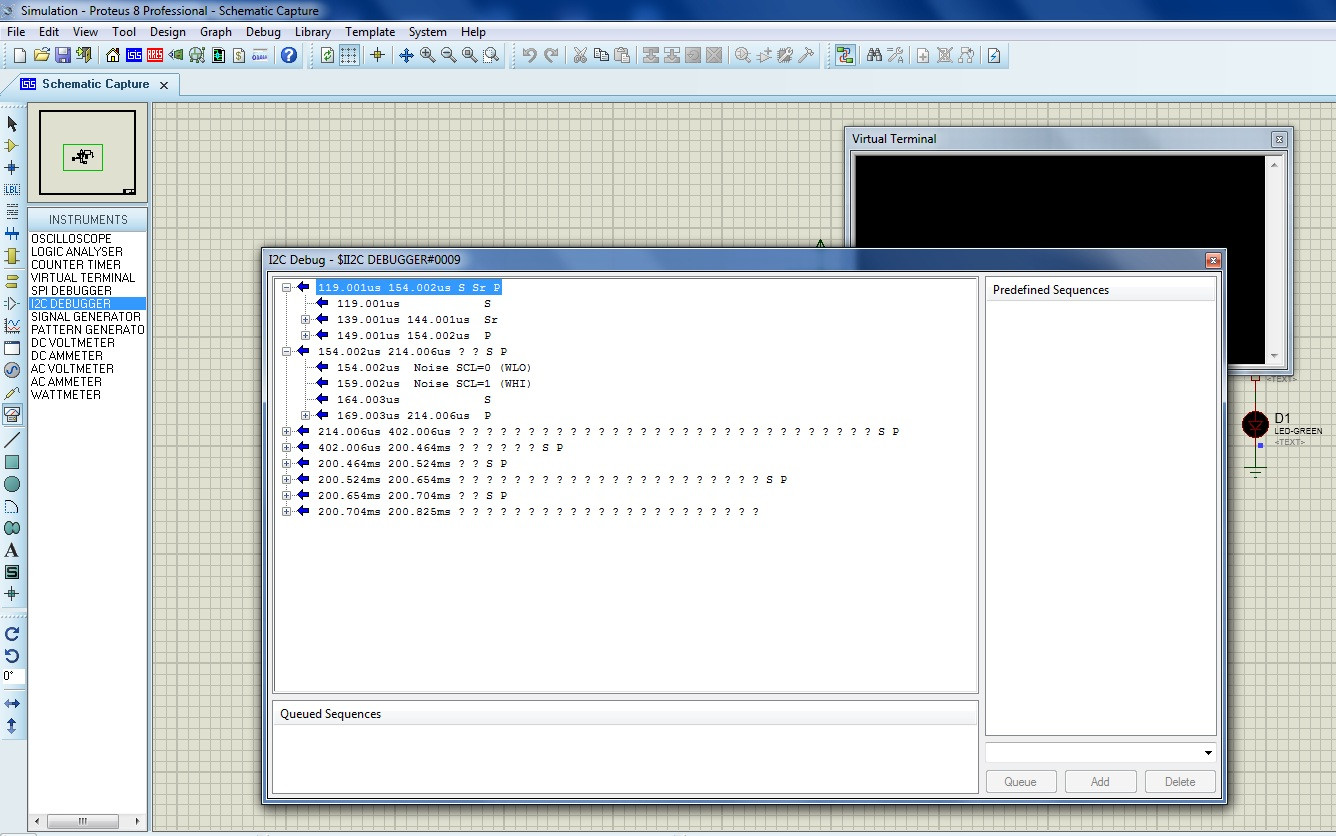
Task: Open the Bill of Materials dollar icon
Action: pos(238,55)
